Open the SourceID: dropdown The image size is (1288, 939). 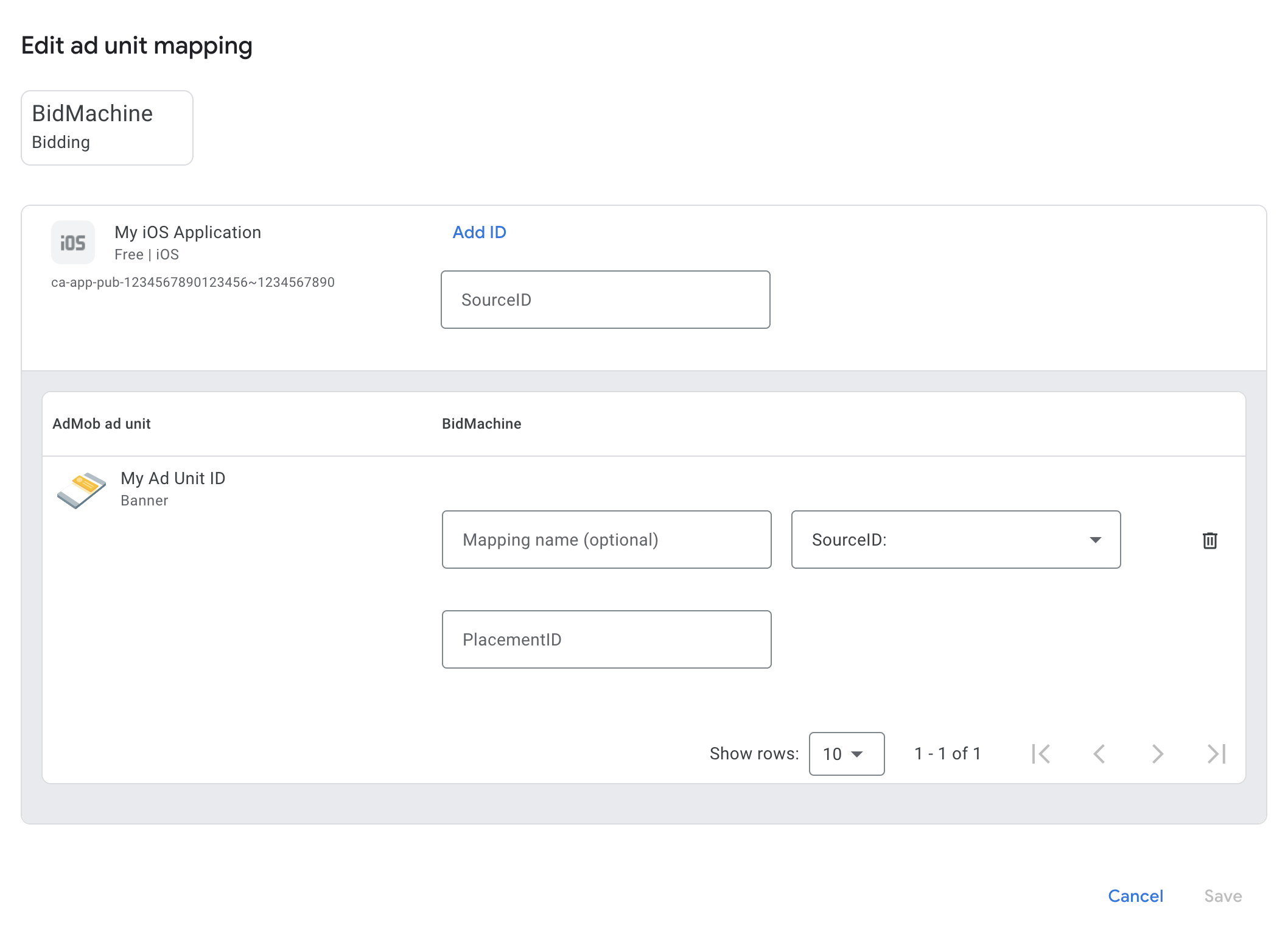[954, 540]
